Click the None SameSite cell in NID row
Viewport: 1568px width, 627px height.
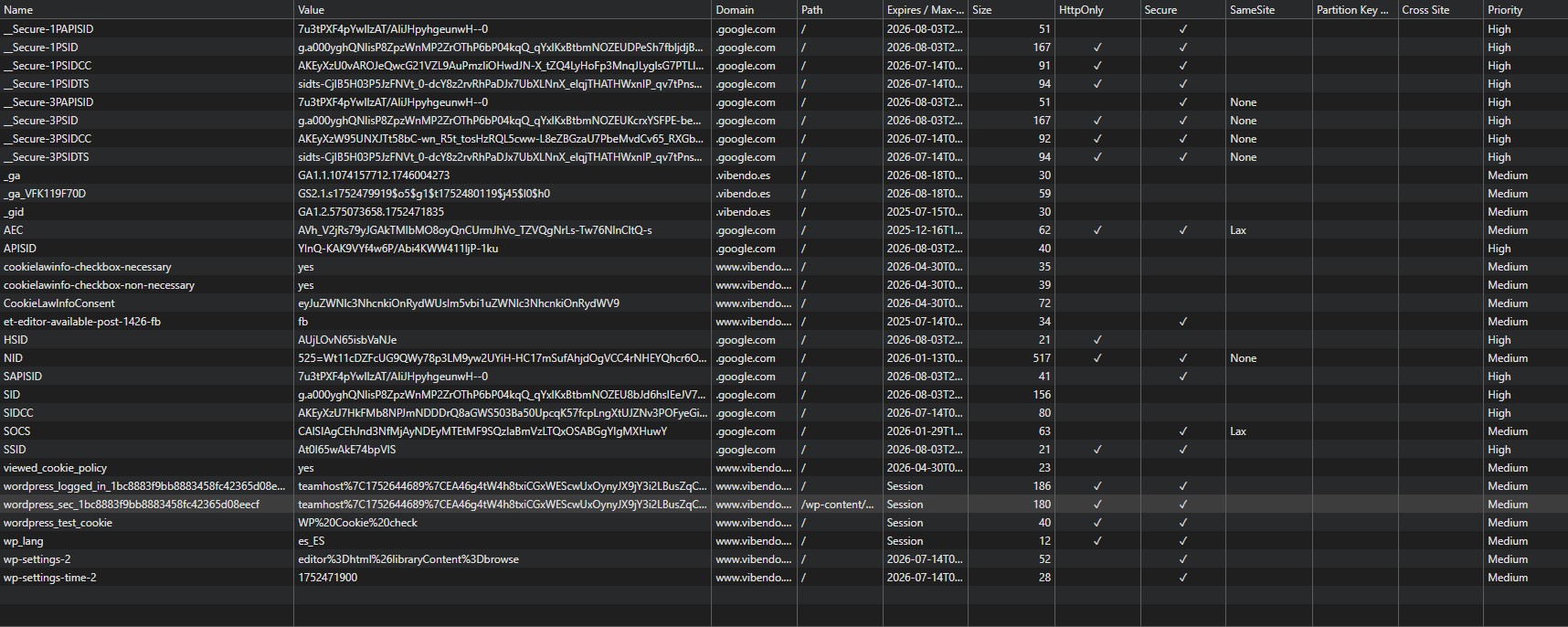tap(1243, 358)
